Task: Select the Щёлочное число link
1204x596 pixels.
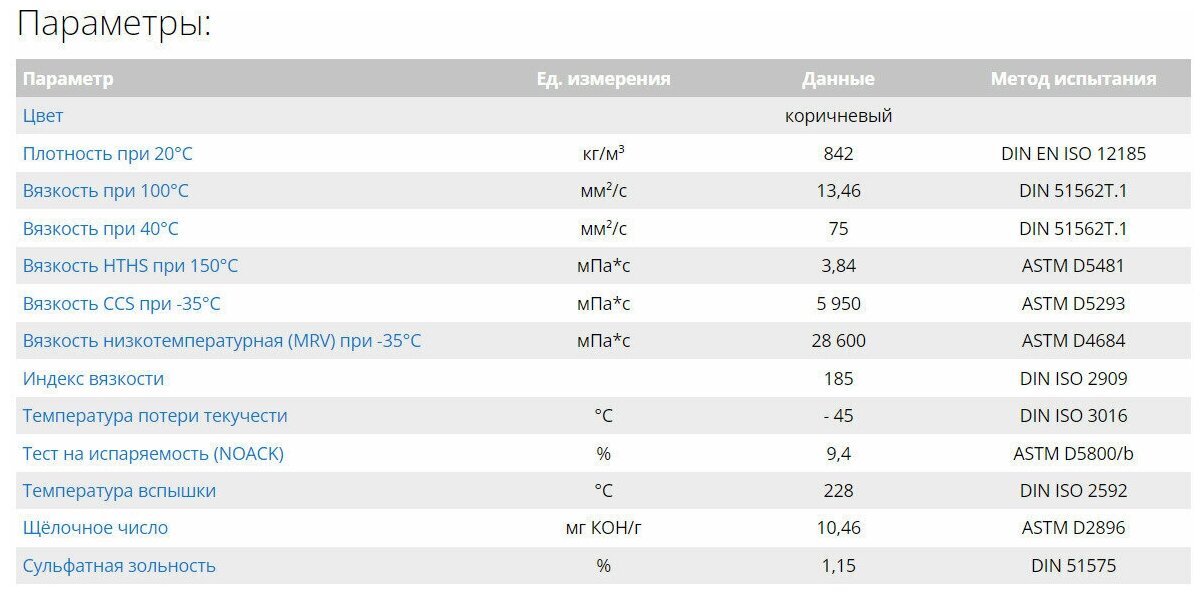Action: (95, 528)
